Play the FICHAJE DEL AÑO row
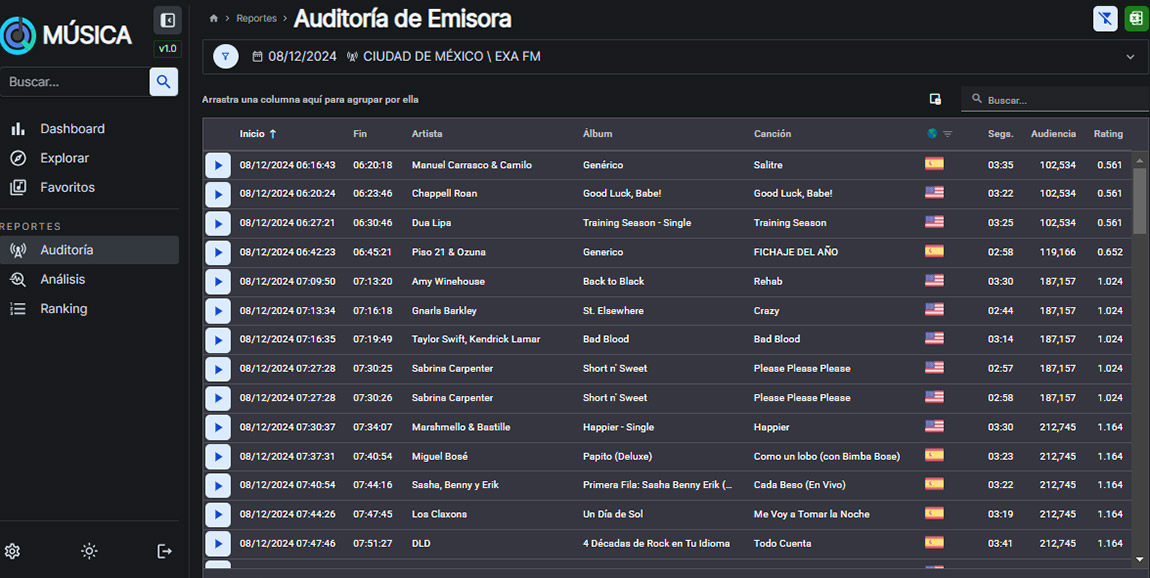Viewport: 1150px width, 578px height. click(218, 252)
